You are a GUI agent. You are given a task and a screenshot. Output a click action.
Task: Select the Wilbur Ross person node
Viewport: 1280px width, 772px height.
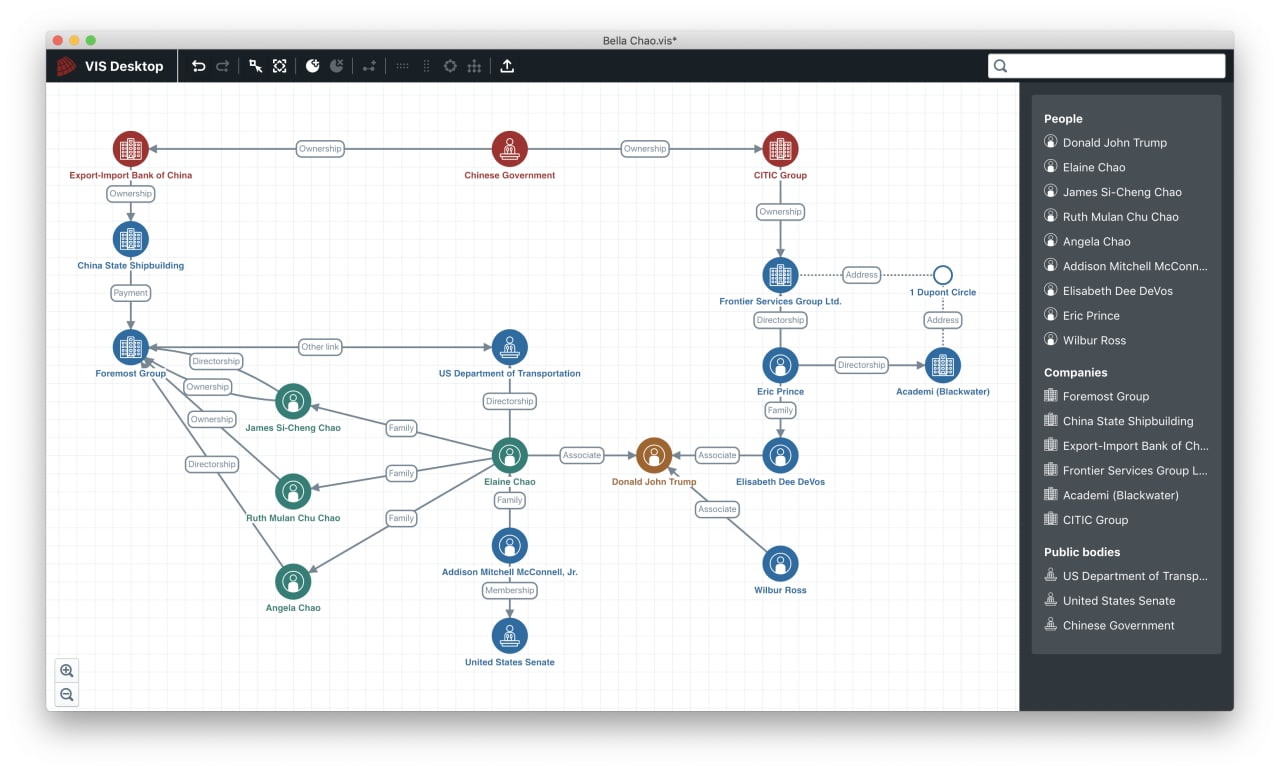pyautogui.click(x=780, y=563)
